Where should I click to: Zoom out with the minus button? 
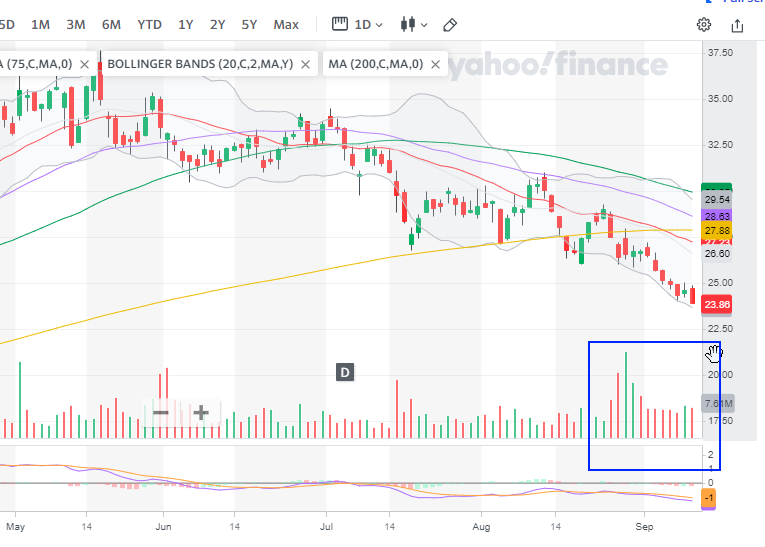pos(160,412)
